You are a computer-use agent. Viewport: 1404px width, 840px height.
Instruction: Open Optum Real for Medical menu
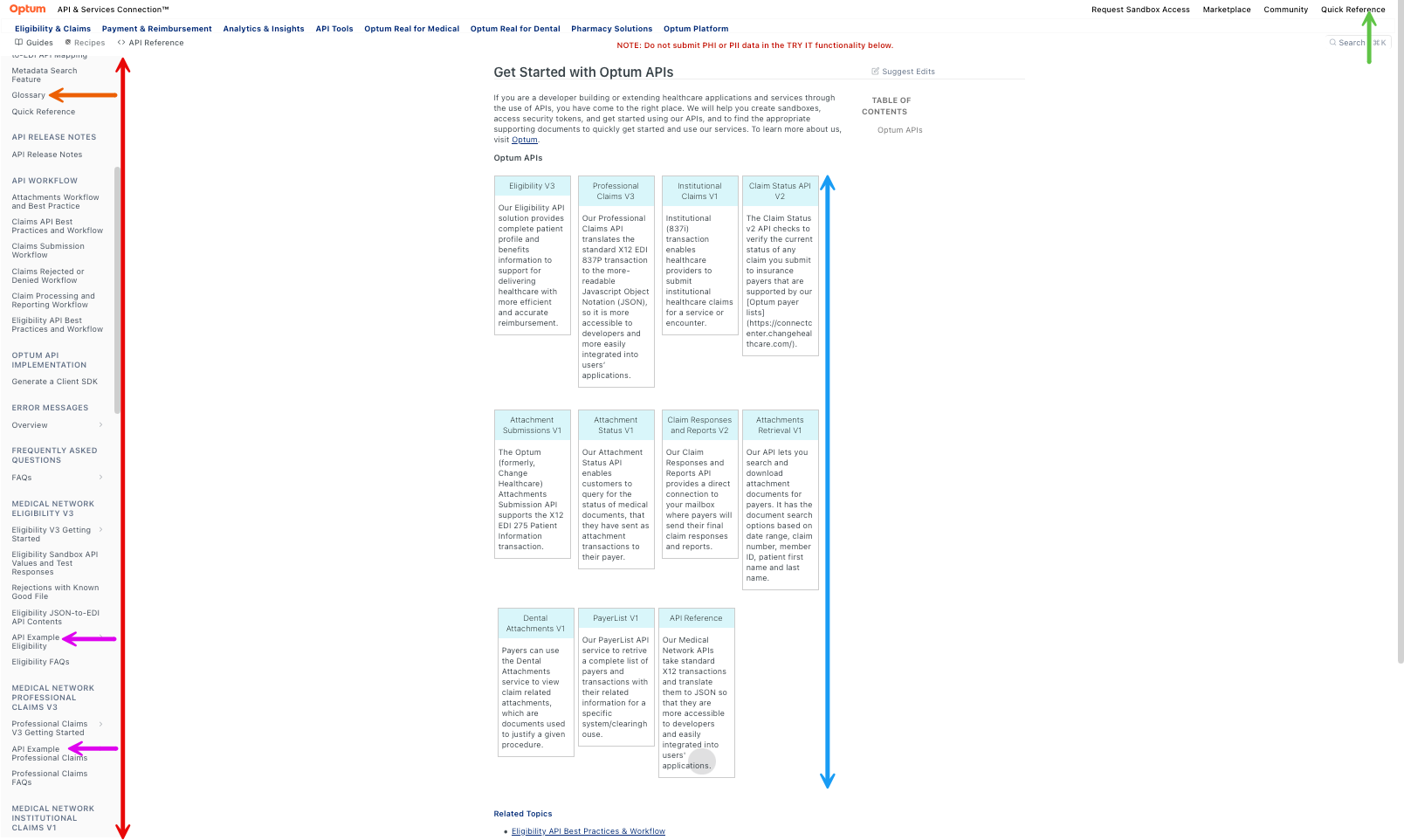pyautogui.click(x=412, y=29)
